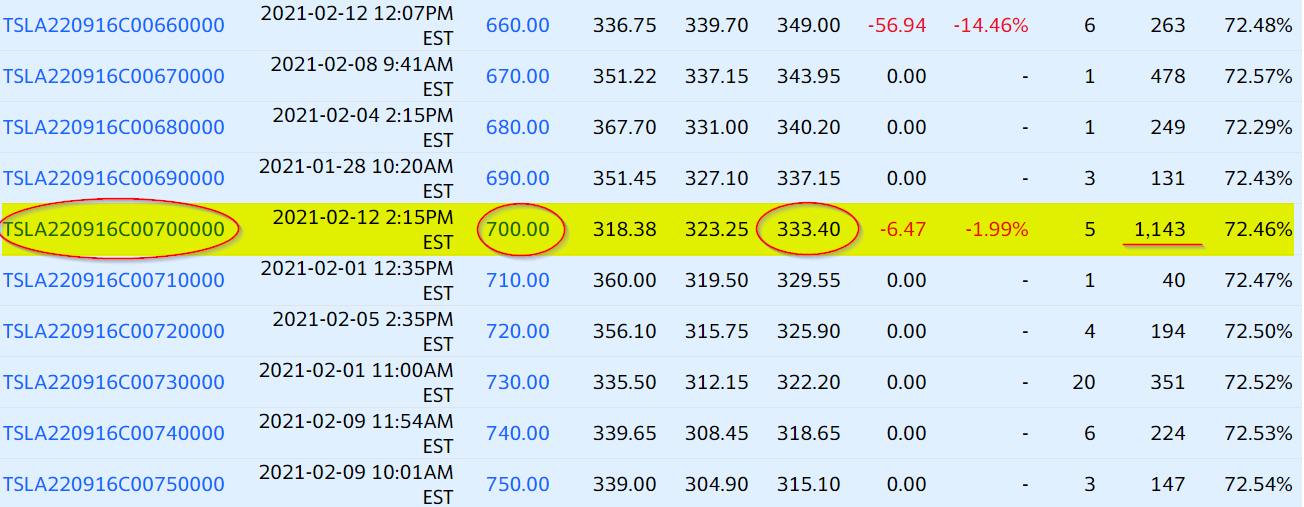The height and width of the screenshot is (507, 1304).
Task: Select the -14.46% percent change value
Action: pos(991,25)
